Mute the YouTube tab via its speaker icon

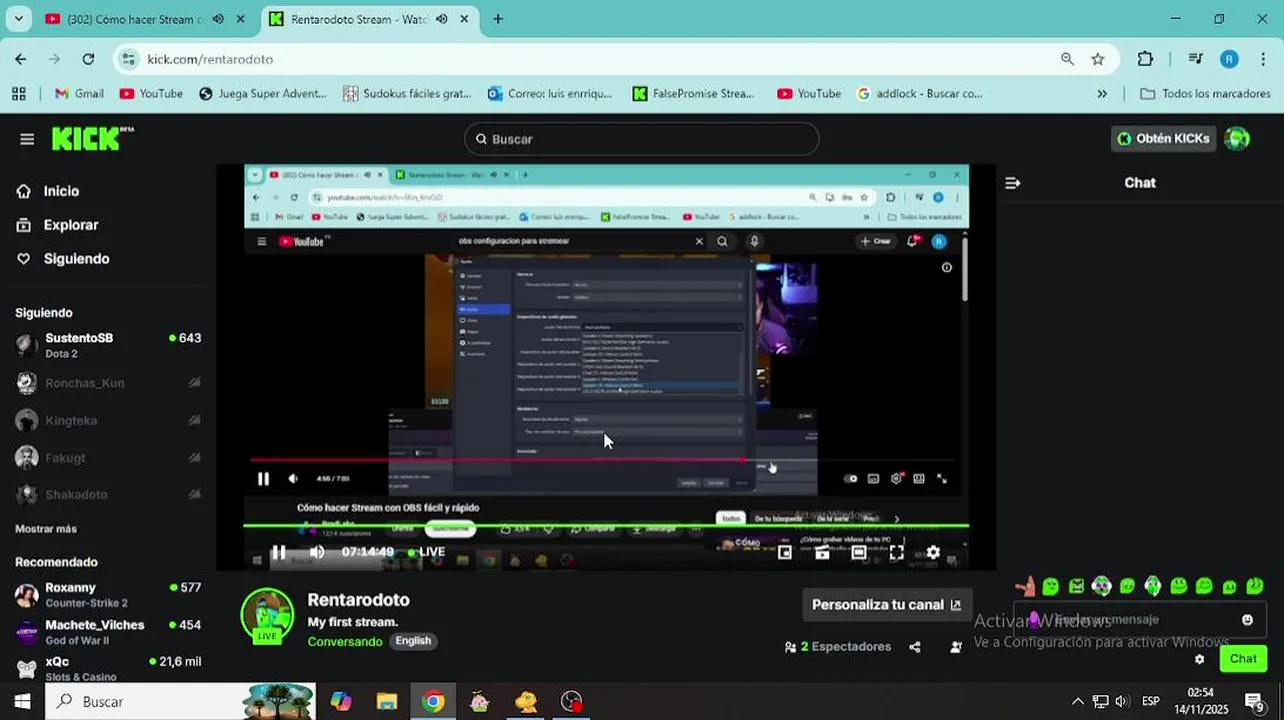point(218,19)
